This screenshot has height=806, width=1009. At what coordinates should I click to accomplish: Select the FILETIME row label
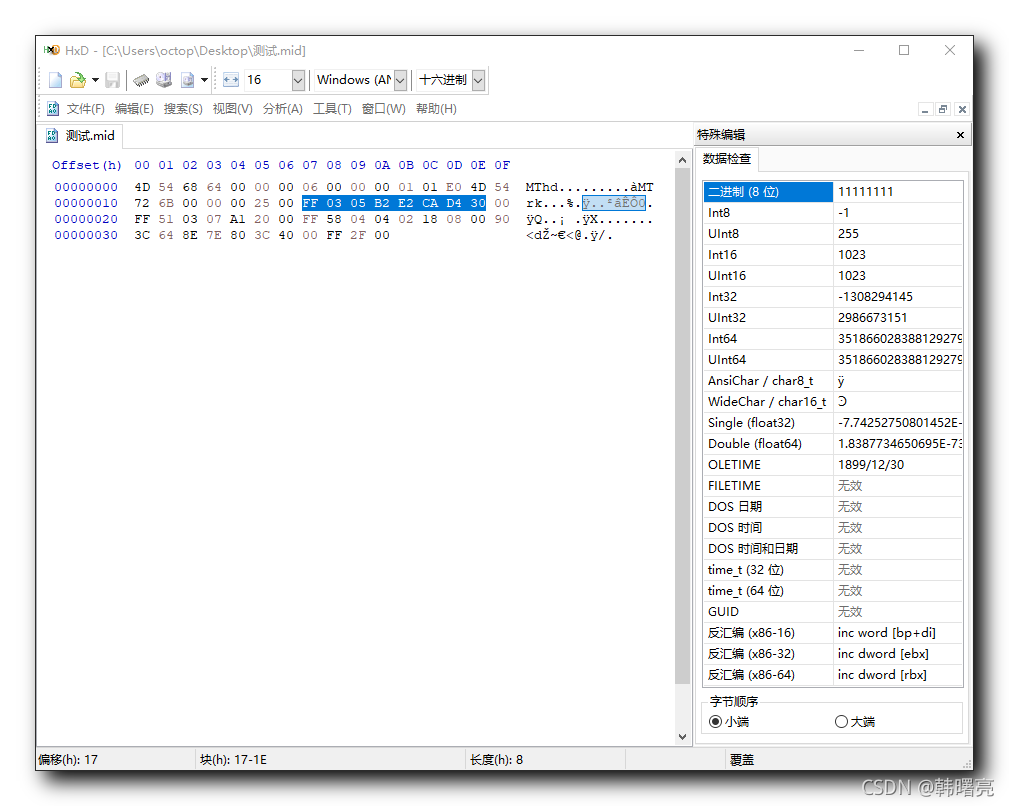(734, 486)
